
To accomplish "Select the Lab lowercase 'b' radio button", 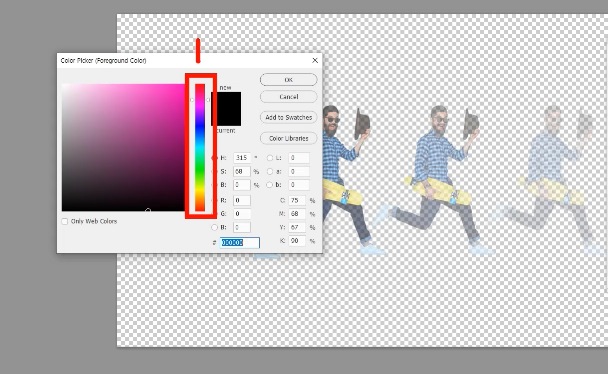I will [270, 185].
